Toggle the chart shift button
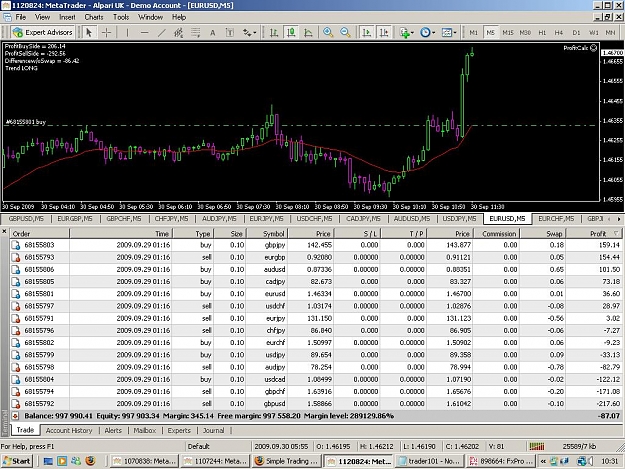Screen dimensions: 625x469 tap(383, 32)
